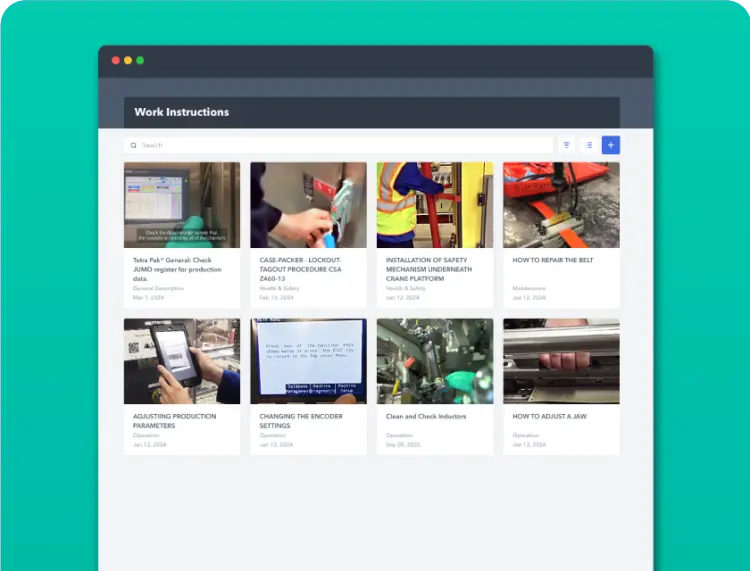Select title 'CHANGING THE ENCODER SETTINGS'

point(301,421)
